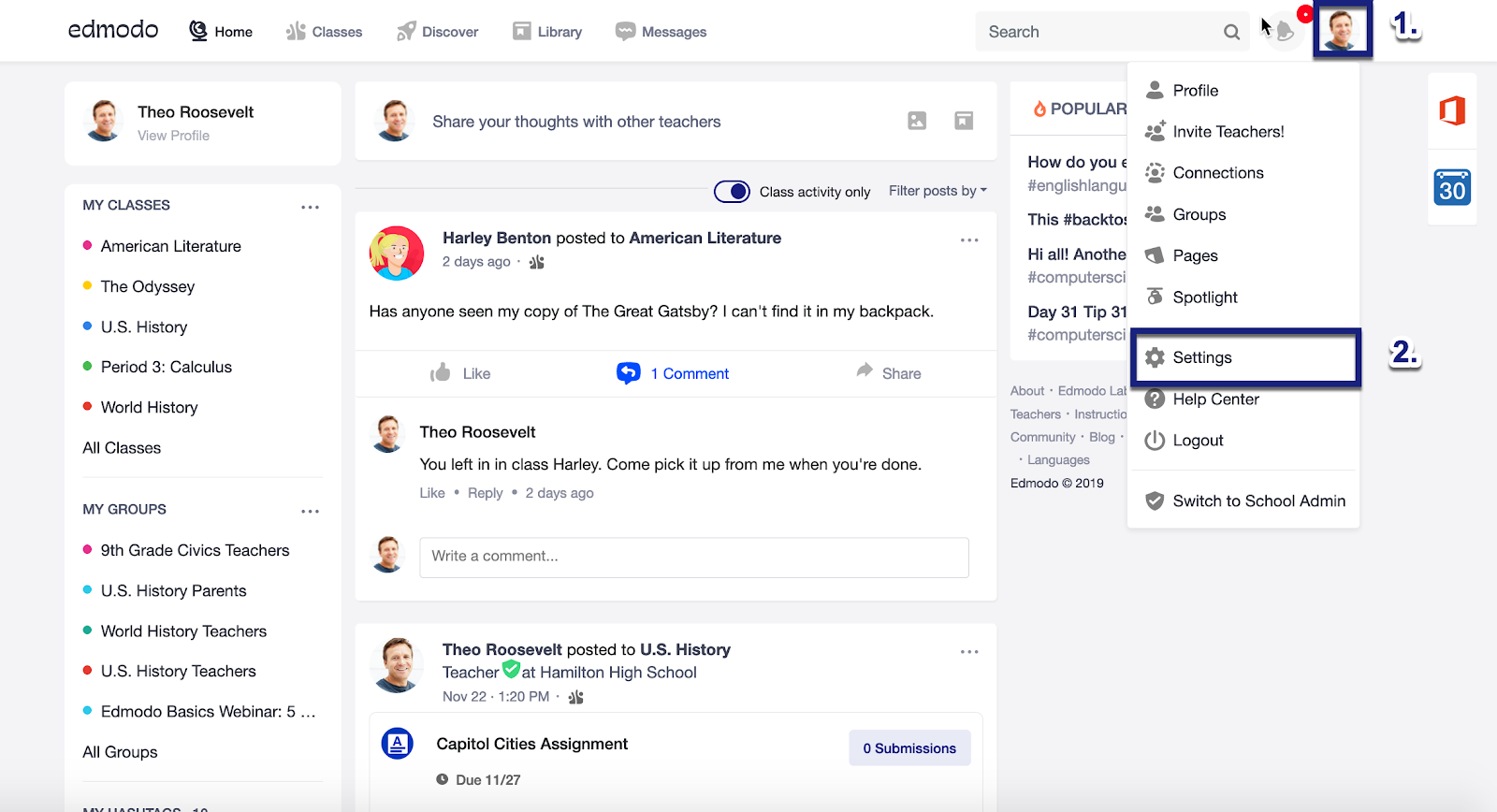Screen dimensions: 1497x812
Task: Expand the Filter posts by dropdown
Action: 937,191
